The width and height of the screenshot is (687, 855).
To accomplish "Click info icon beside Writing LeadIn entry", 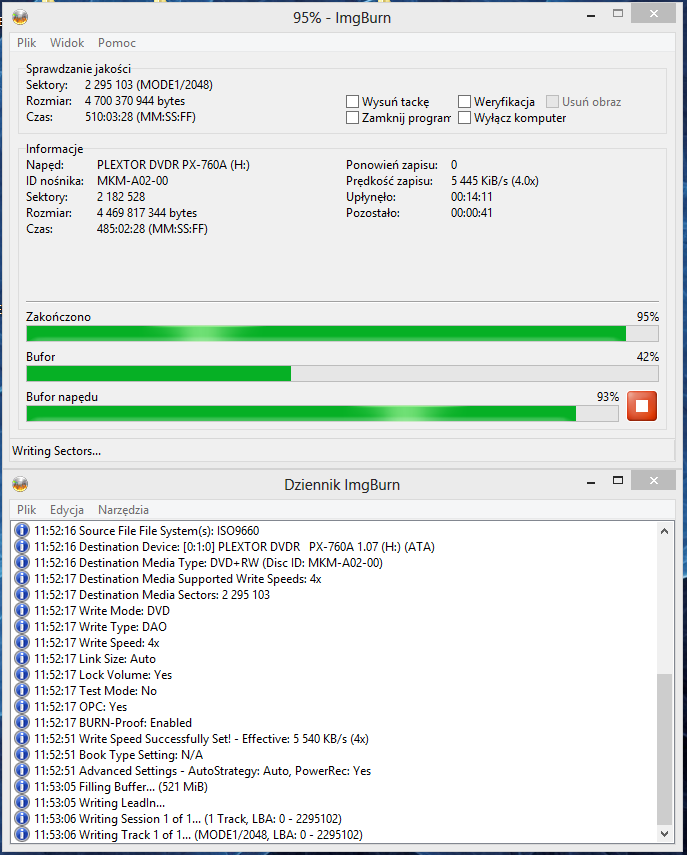I will pos(22,802).
